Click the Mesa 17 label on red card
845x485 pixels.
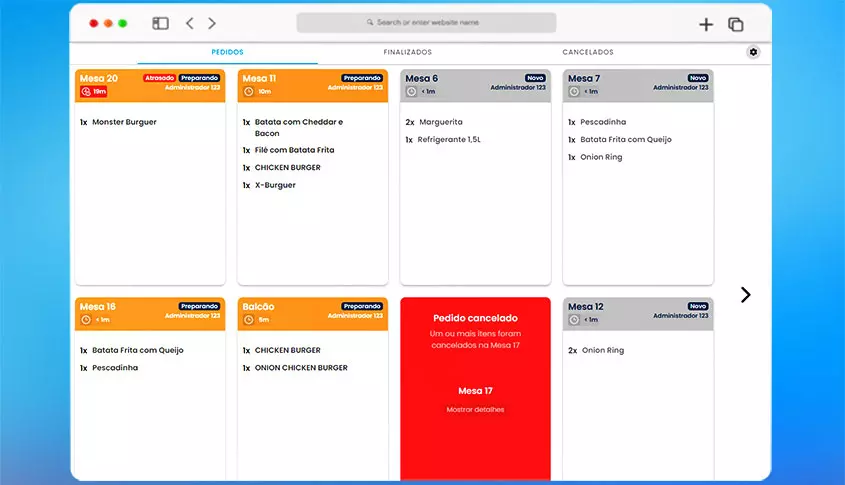pyautogui.click(x=475, y=391)
